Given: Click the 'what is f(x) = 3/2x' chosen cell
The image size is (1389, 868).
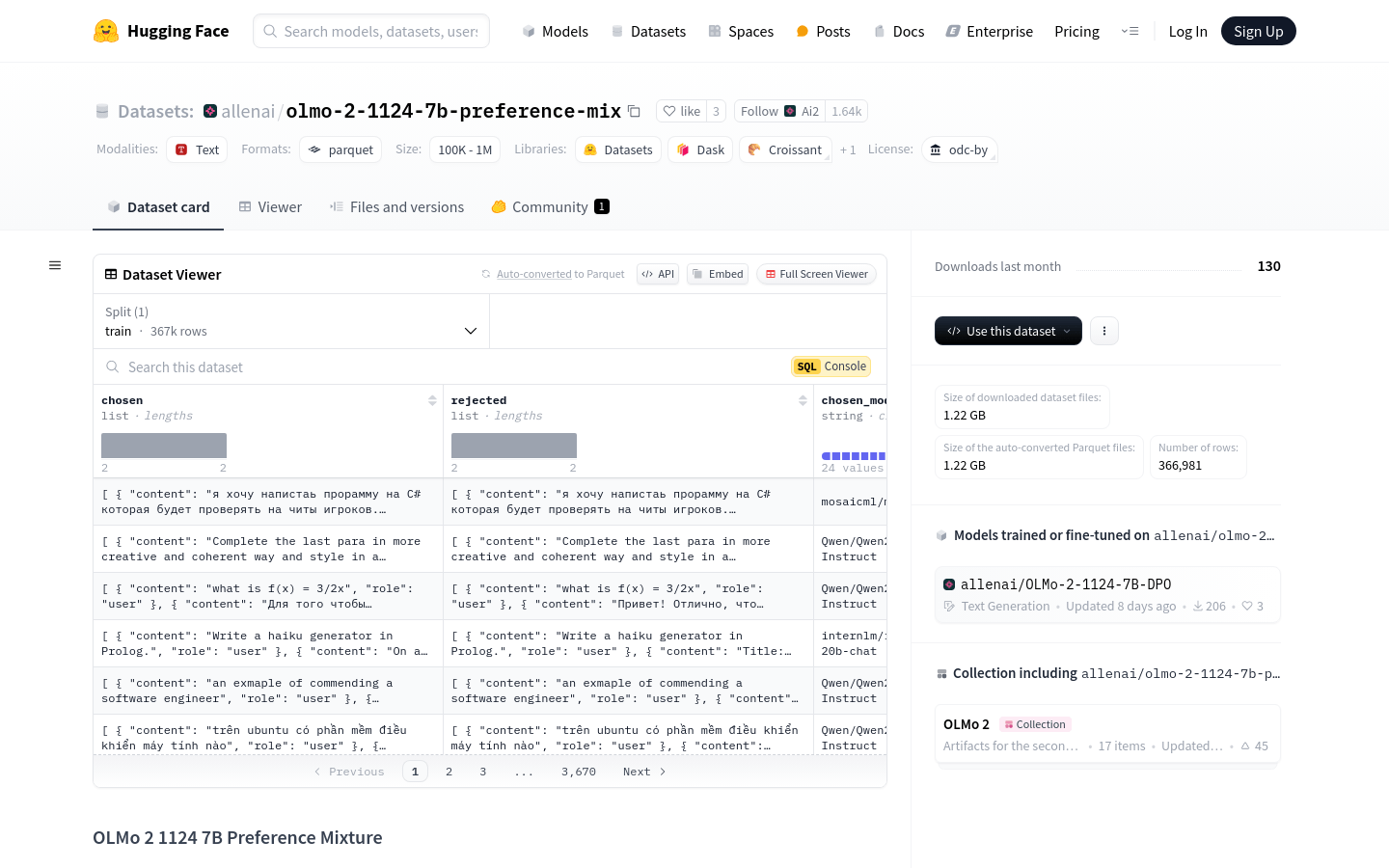Looking at the screenshot, I should tap(268, 596).
